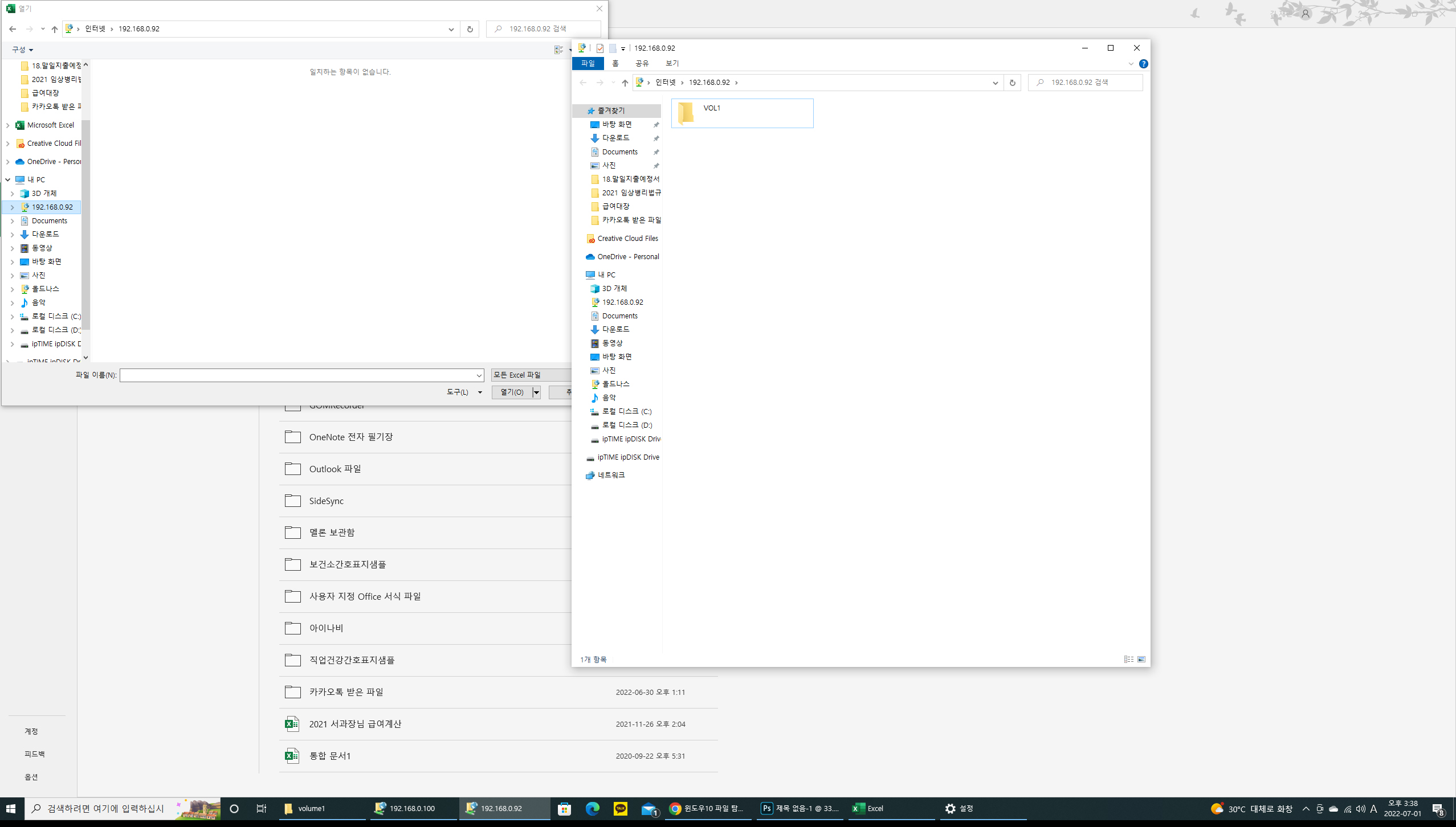Switch to Photoshop window on taskbar
Viewport: 1456px width, 827px height.
(x=801, y=808)
